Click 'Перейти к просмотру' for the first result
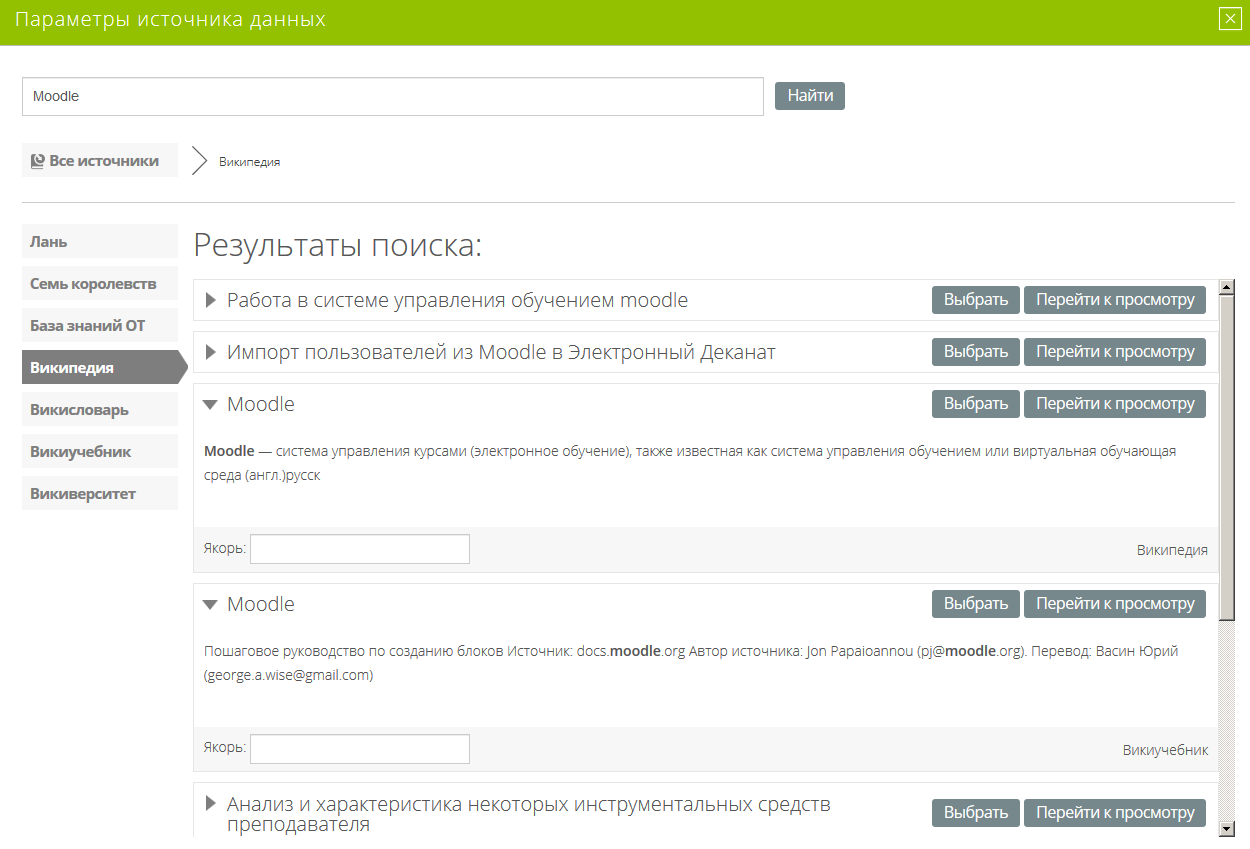Image resolution: width=1250 pixels, height=849 pixels. pyautogui.click(x=1114, y=300)
